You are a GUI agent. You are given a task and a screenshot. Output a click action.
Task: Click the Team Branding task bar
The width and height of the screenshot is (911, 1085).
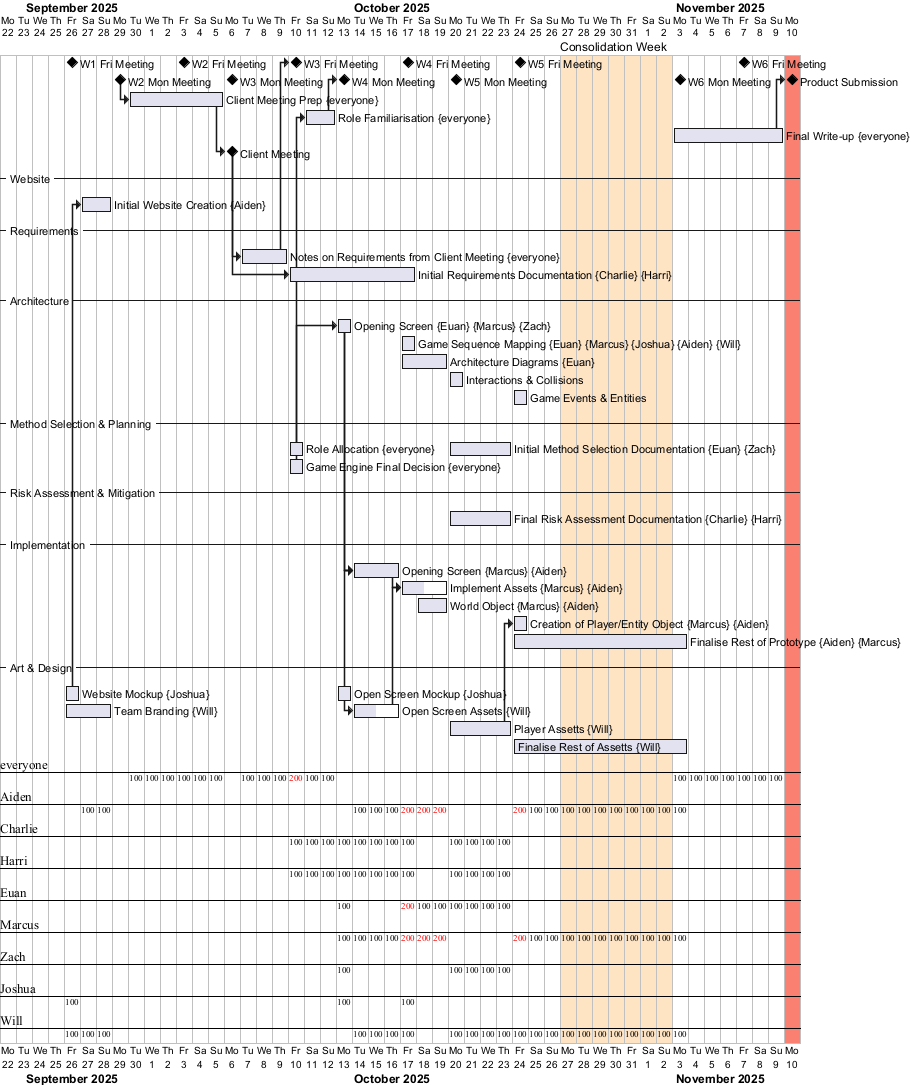tap(88, 711)
